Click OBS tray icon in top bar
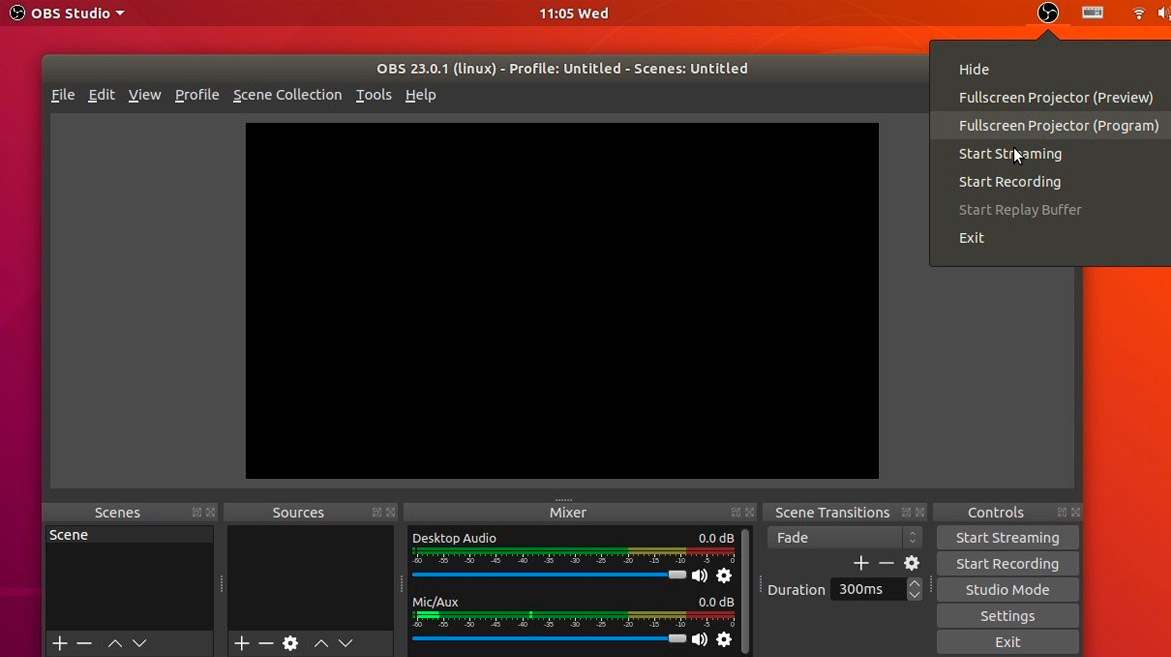 coord(1047,13)
